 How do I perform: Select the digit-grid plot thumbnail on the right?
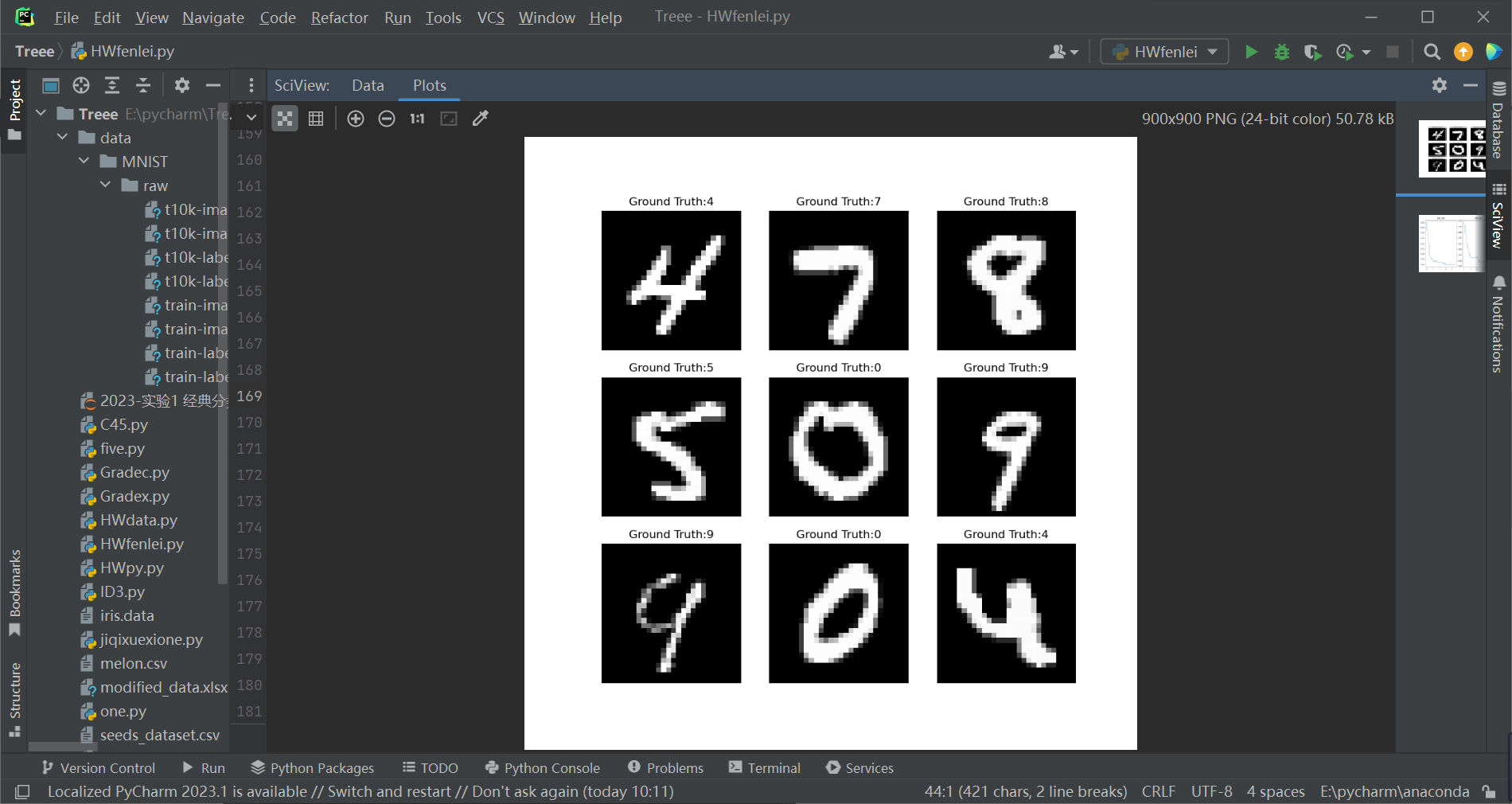click(1452, 148)
